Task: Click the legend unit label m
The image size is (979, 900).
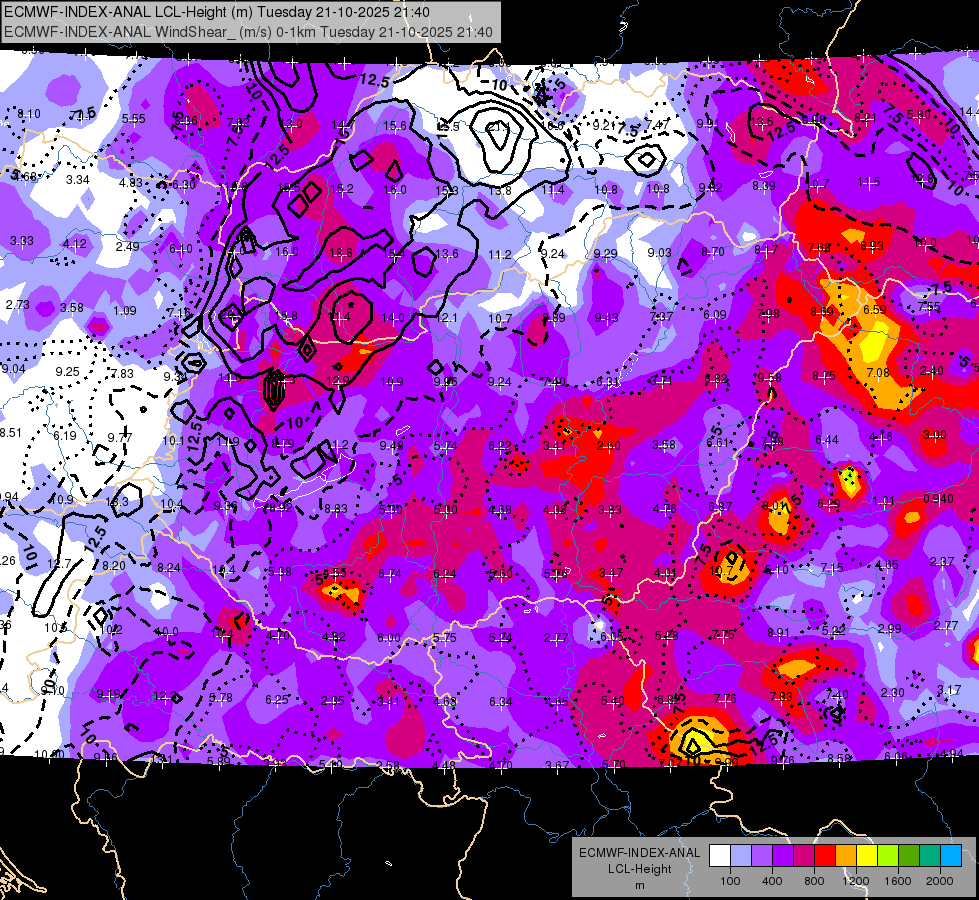Action: 639,886
